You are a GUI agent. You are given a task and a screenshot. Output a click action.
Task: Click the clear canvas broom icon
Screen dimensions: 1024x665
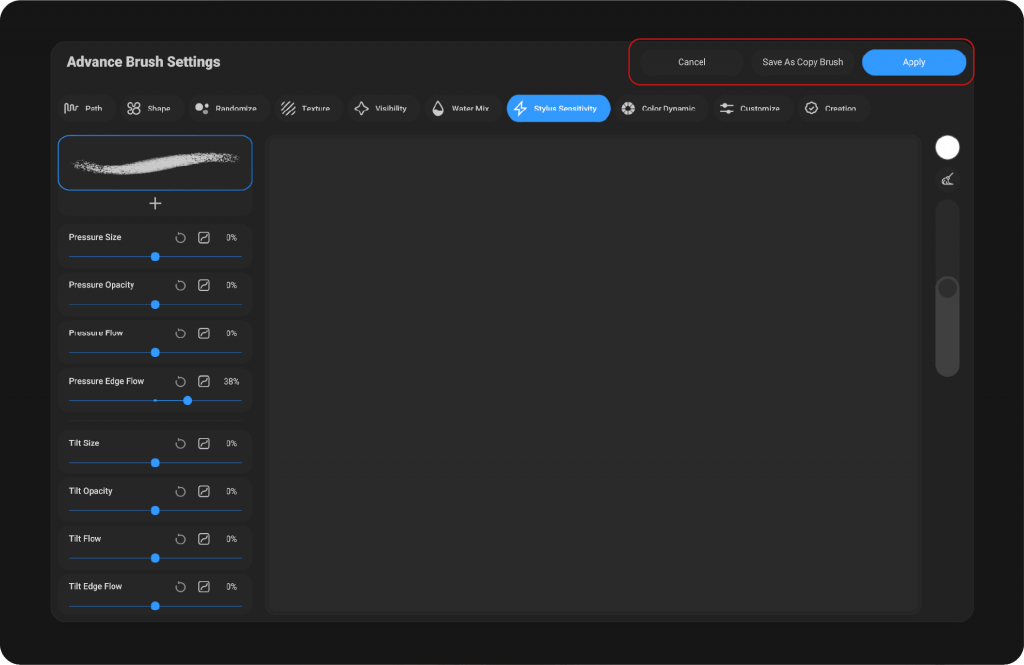947,180
